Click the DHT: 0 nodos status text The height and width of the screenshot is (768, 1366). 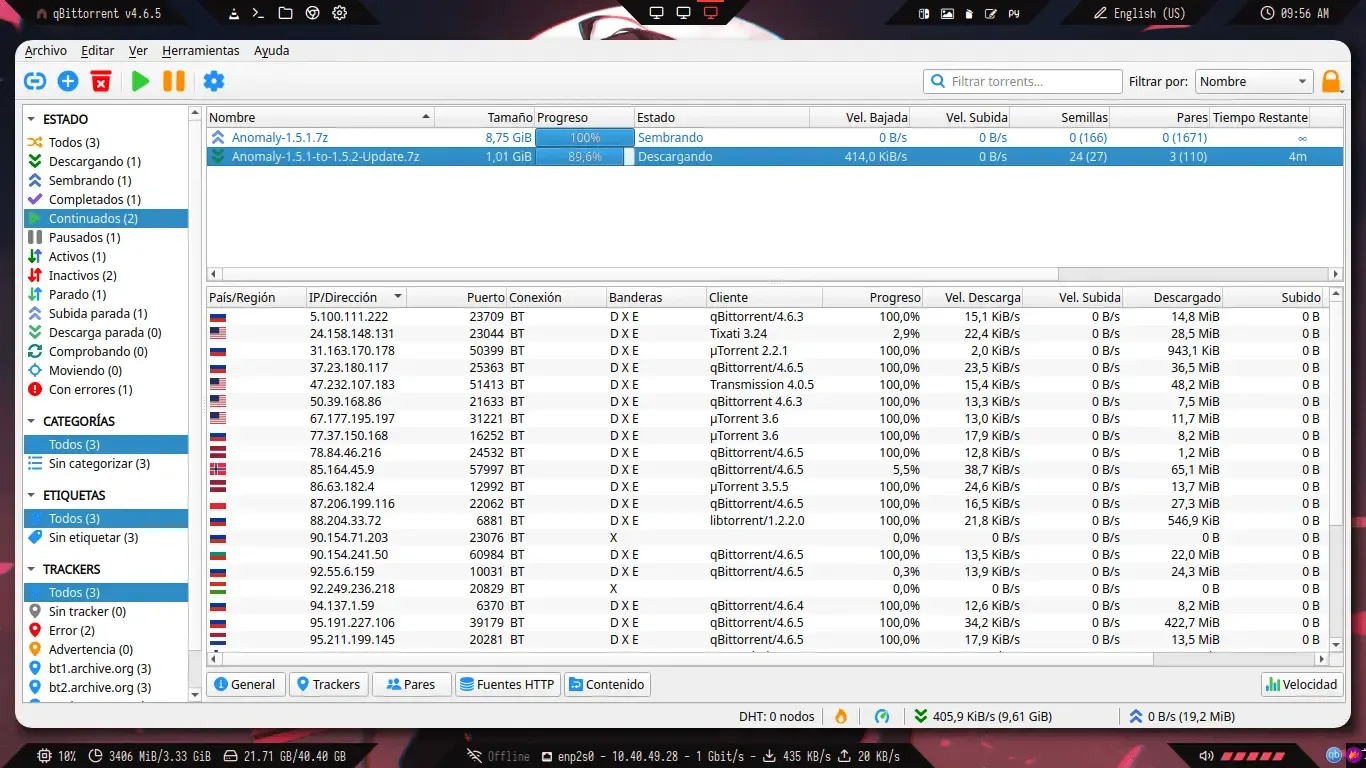[776, 716]
